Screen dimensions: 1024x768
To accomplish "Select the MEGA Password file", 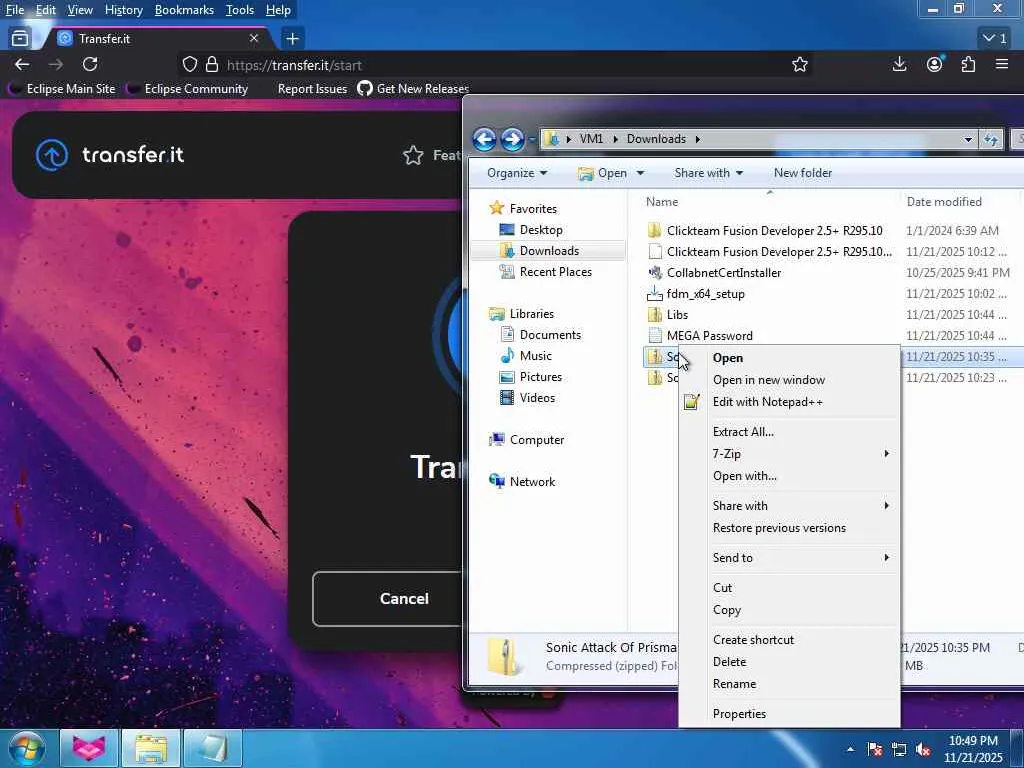I will 709,336.
